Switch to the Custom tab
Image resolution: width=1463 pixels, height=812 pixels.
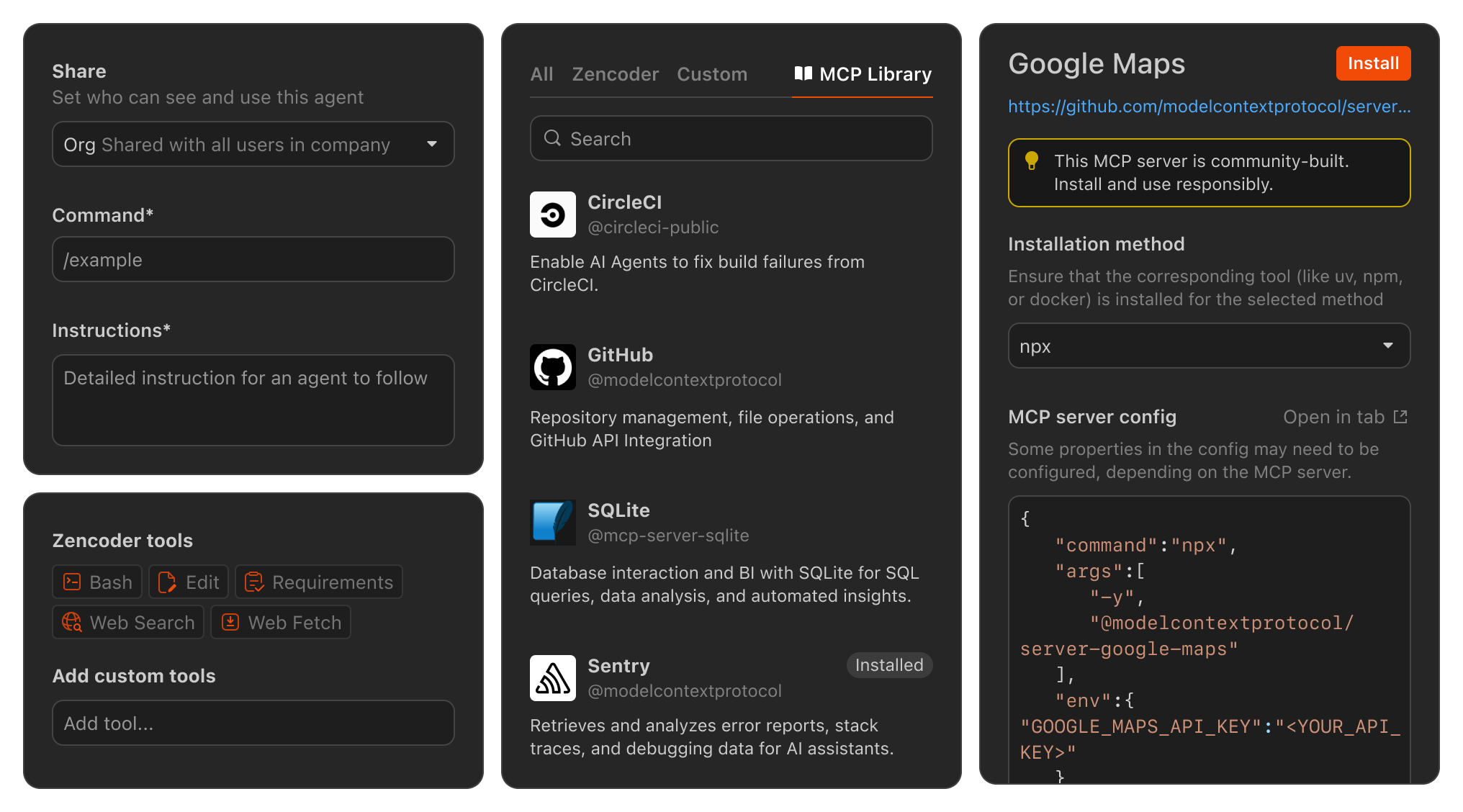[711, 74]
